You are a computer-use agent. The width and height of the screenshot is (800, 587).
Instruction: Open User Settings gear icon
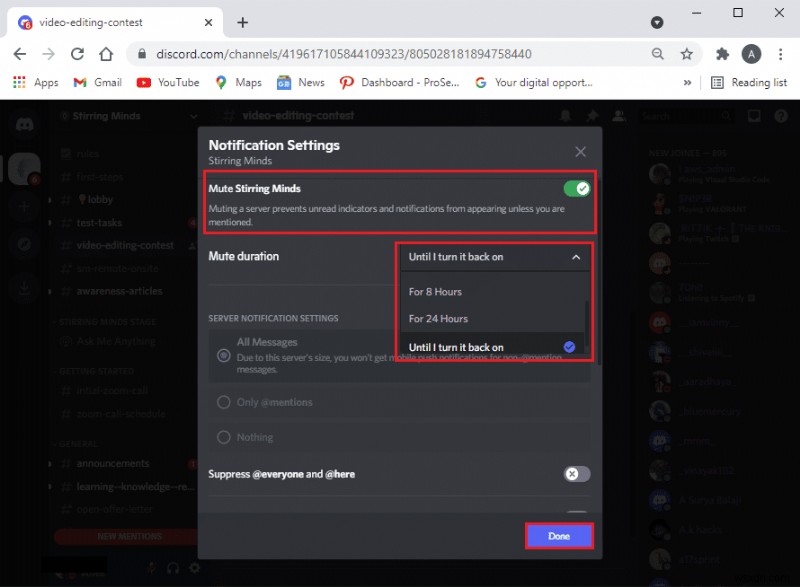tap(194, 568)
